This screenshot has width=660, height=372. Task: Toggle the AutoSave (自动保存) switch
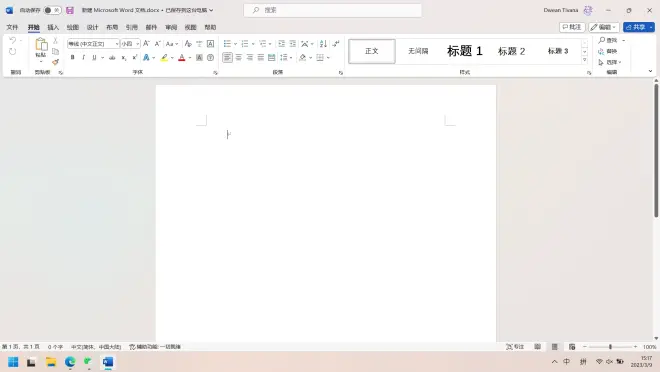click(52, 10)
